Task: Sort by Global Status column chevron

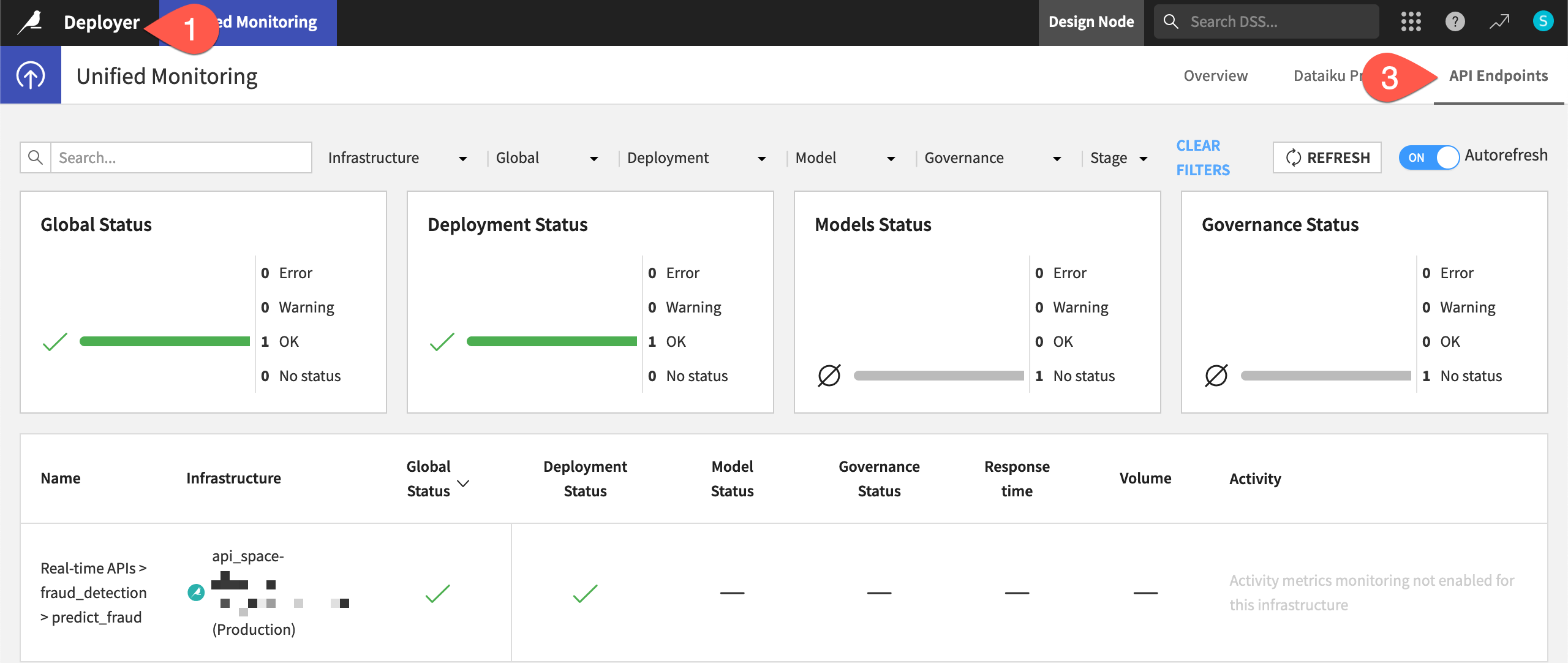Action: pos(464,483)
